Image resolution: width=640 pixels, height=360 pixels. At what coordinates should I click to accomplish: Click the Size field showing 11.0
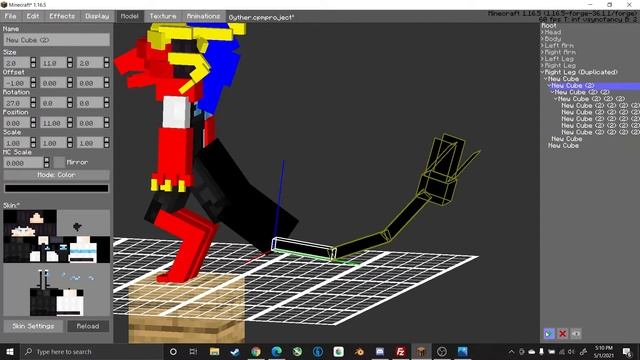click(53, 63)
